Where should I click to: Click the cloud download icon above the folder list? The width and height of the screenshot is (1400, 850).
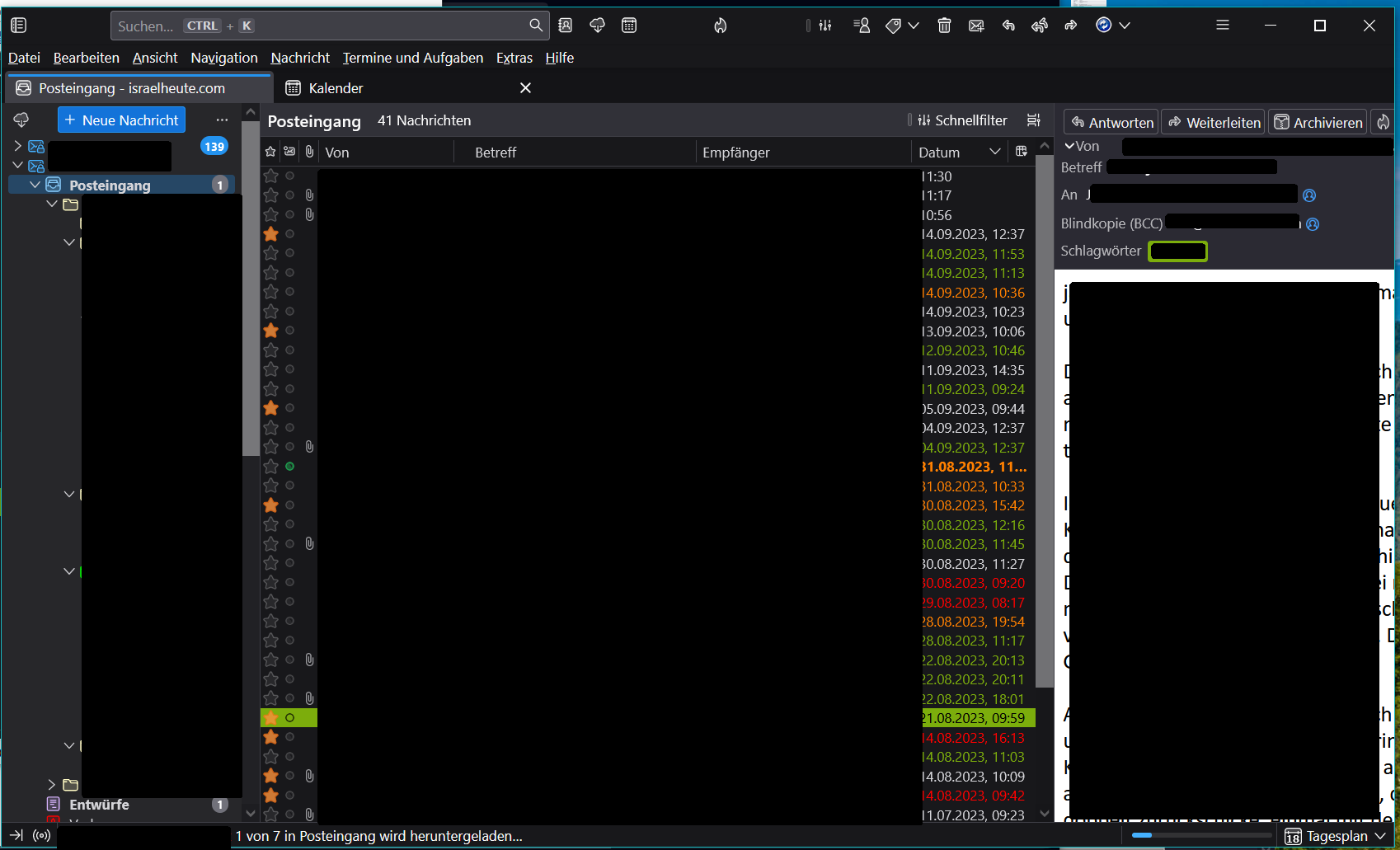[21, 120]
